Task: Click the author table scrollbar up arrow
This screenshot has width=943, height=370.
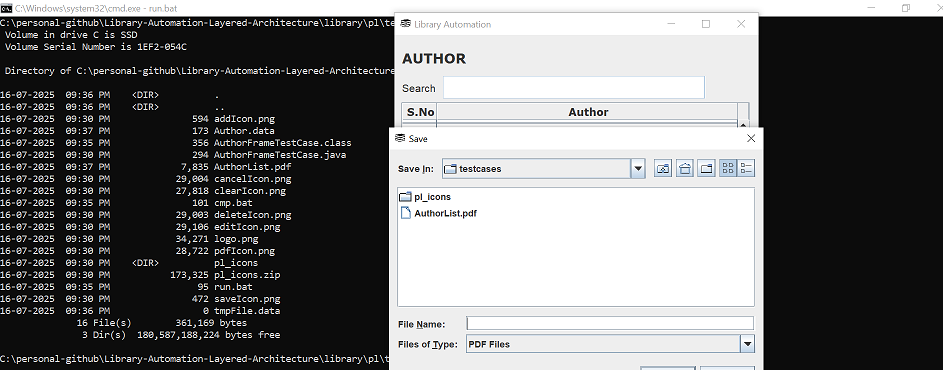Action: click(x=743, y=125)
